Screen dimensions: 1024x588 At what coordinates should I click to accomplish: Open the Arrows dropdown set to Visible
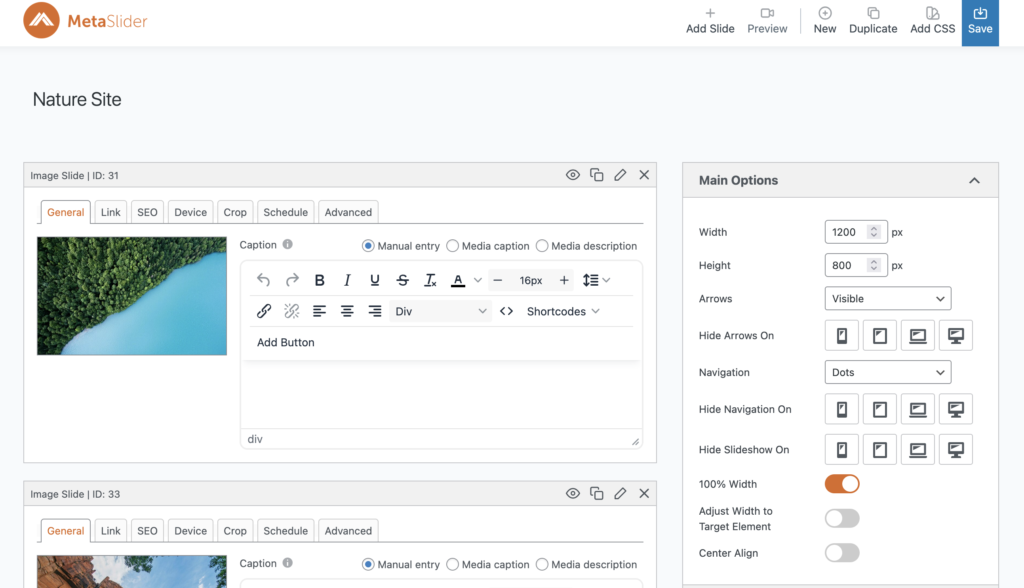point(887,299)
